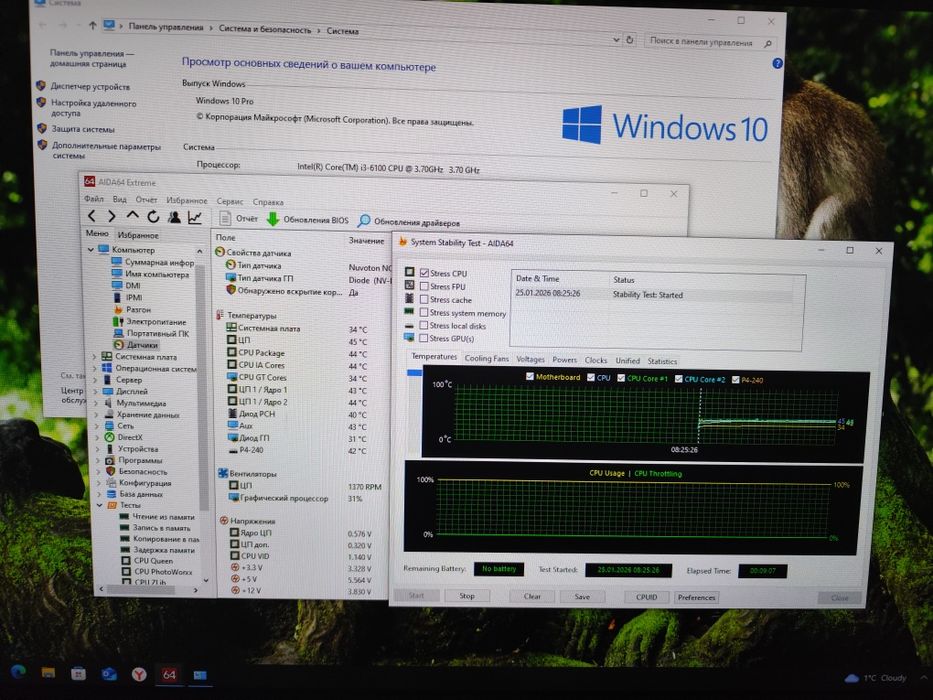The height and width of the screenshot is (700, 933).
Task: Click AIDA64 tree horizontal scrollbar right arrow
Action: tap(195, 590)
